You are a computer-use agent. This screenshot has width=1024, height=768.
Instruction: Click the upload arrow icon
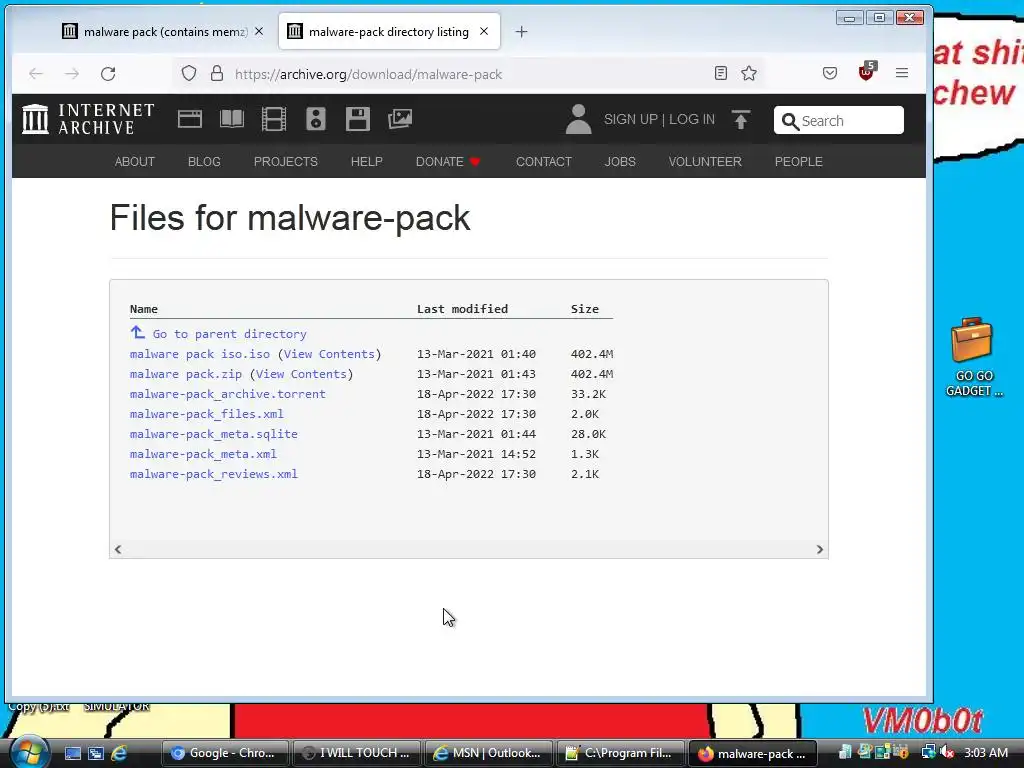click(x=741, y=120)
